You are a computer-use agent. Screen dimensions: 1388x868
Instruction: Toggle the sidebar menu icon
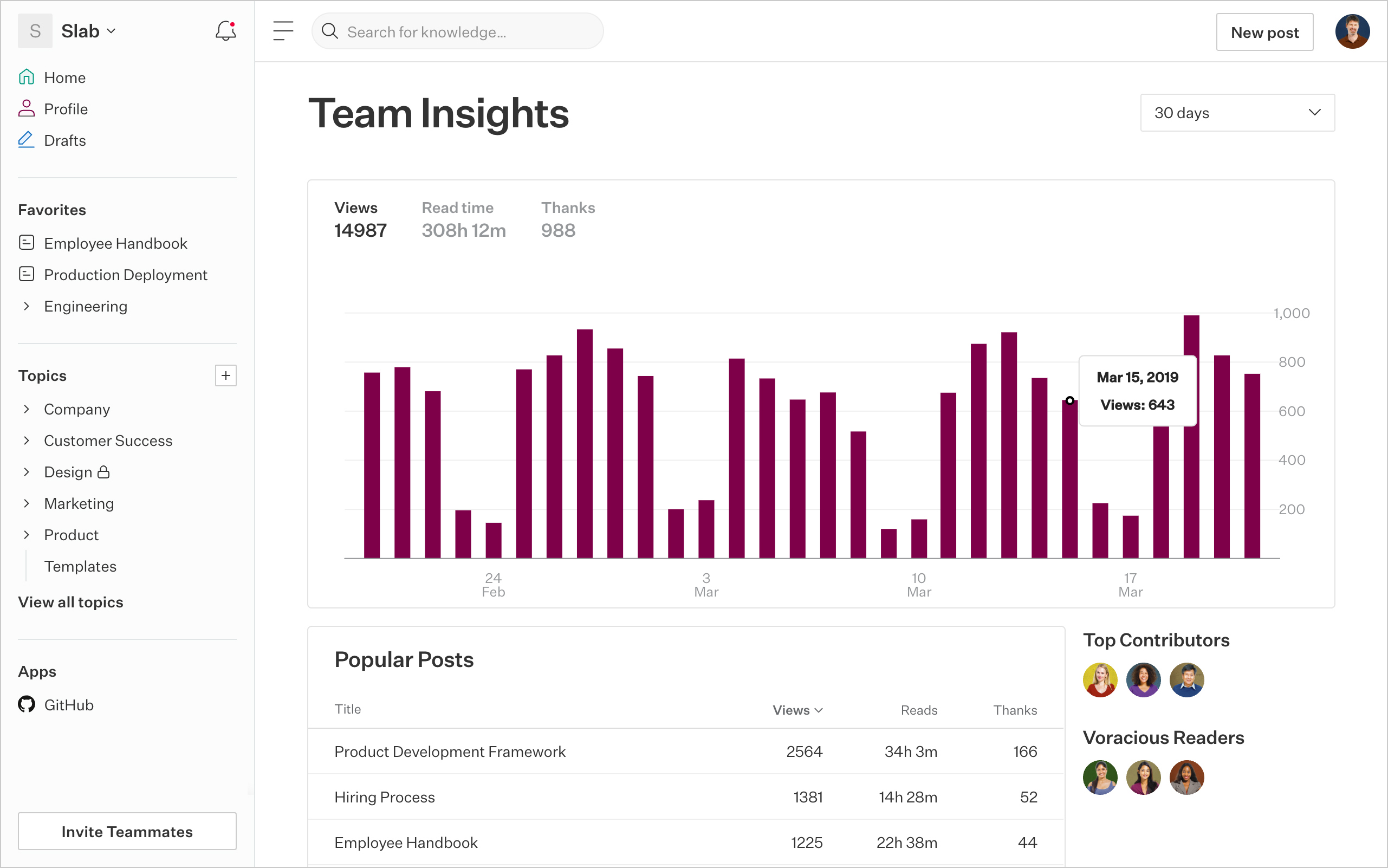tap(283, 31)
